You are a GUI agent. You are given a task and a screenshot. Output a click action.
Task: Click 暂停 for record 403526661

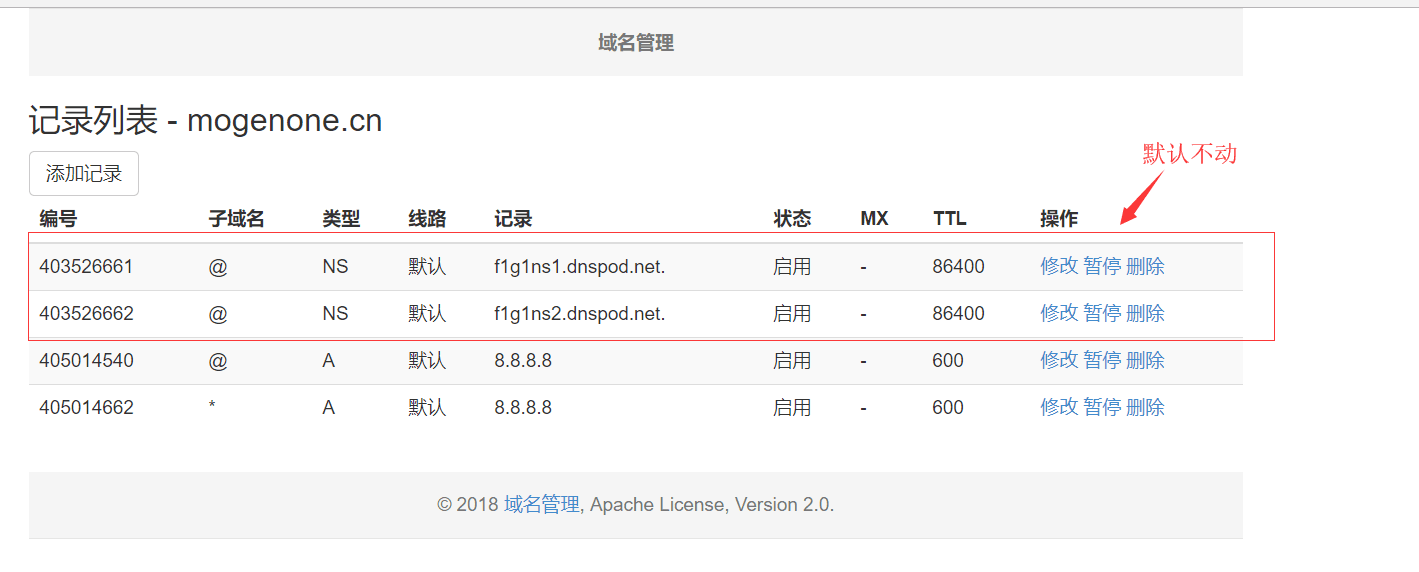(1102, 266)
